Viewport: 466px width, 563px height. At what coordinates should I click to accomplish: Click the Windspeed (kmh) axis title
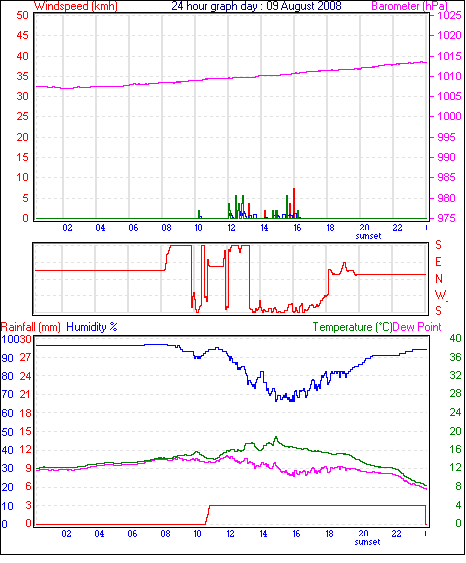pos(76,6)
